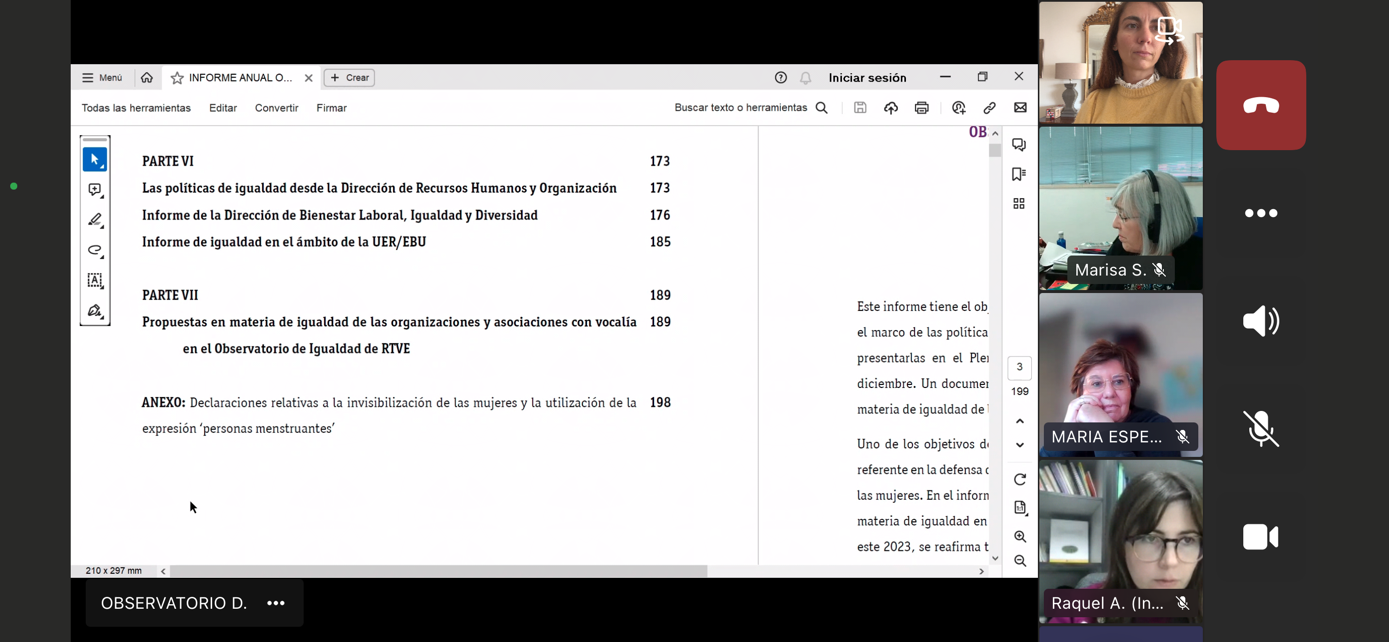Click the screen-share icon on top video tile

pos(1169,30)
